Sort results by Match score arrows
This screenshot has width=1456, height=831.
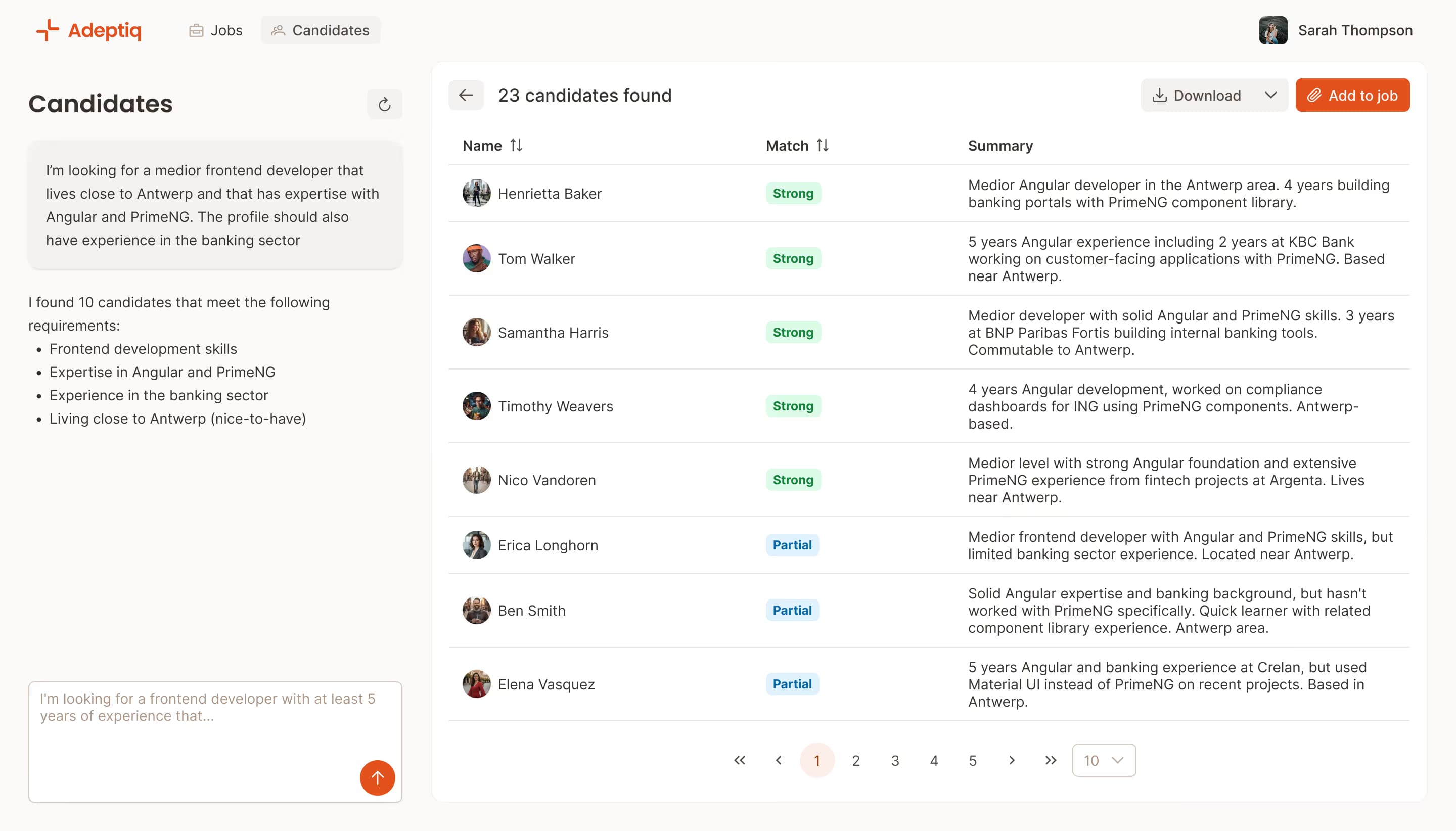click(823, 146)
